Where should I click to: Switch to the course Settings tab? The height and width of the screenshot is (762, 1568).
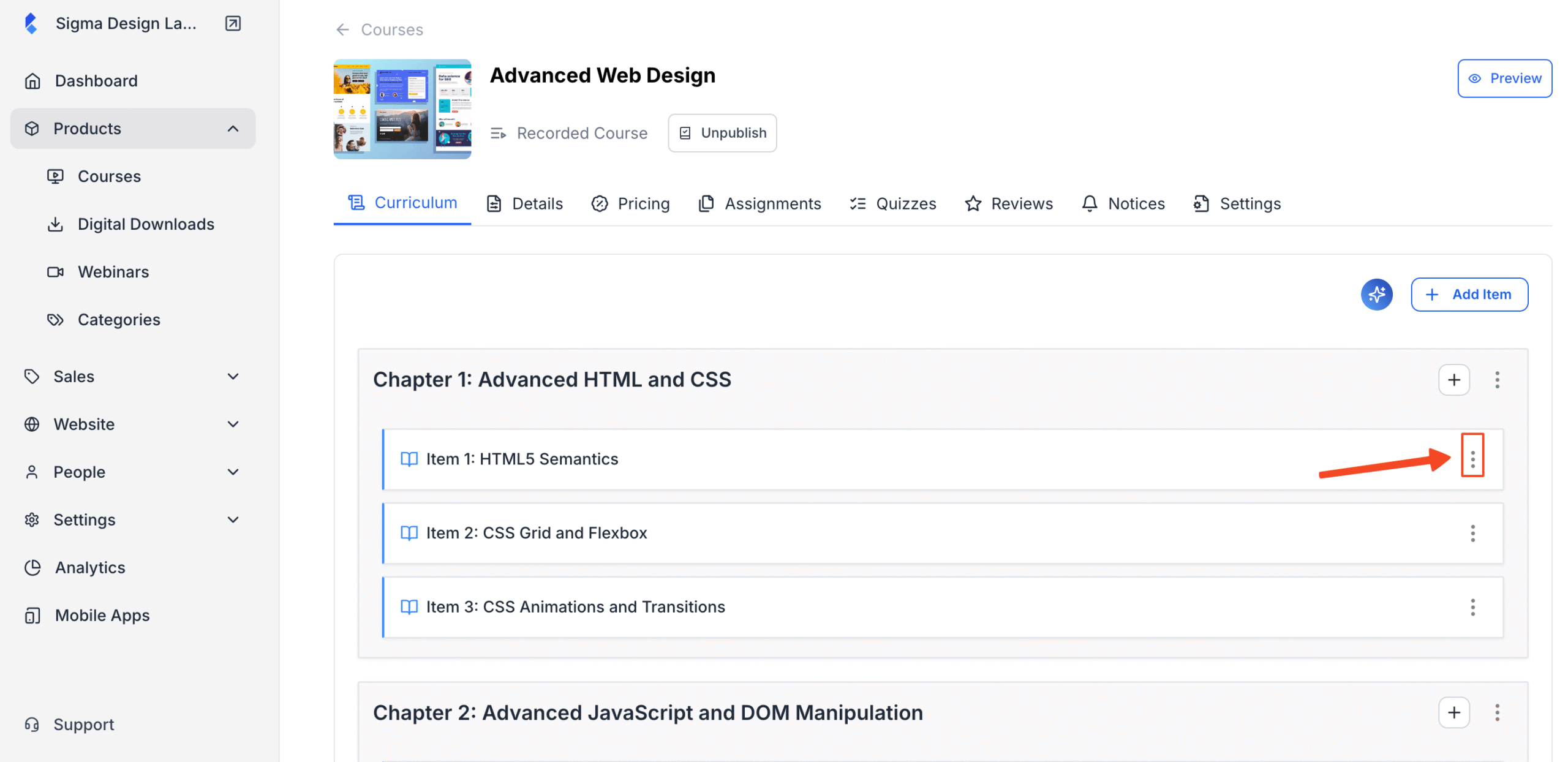click(1237, 203)
